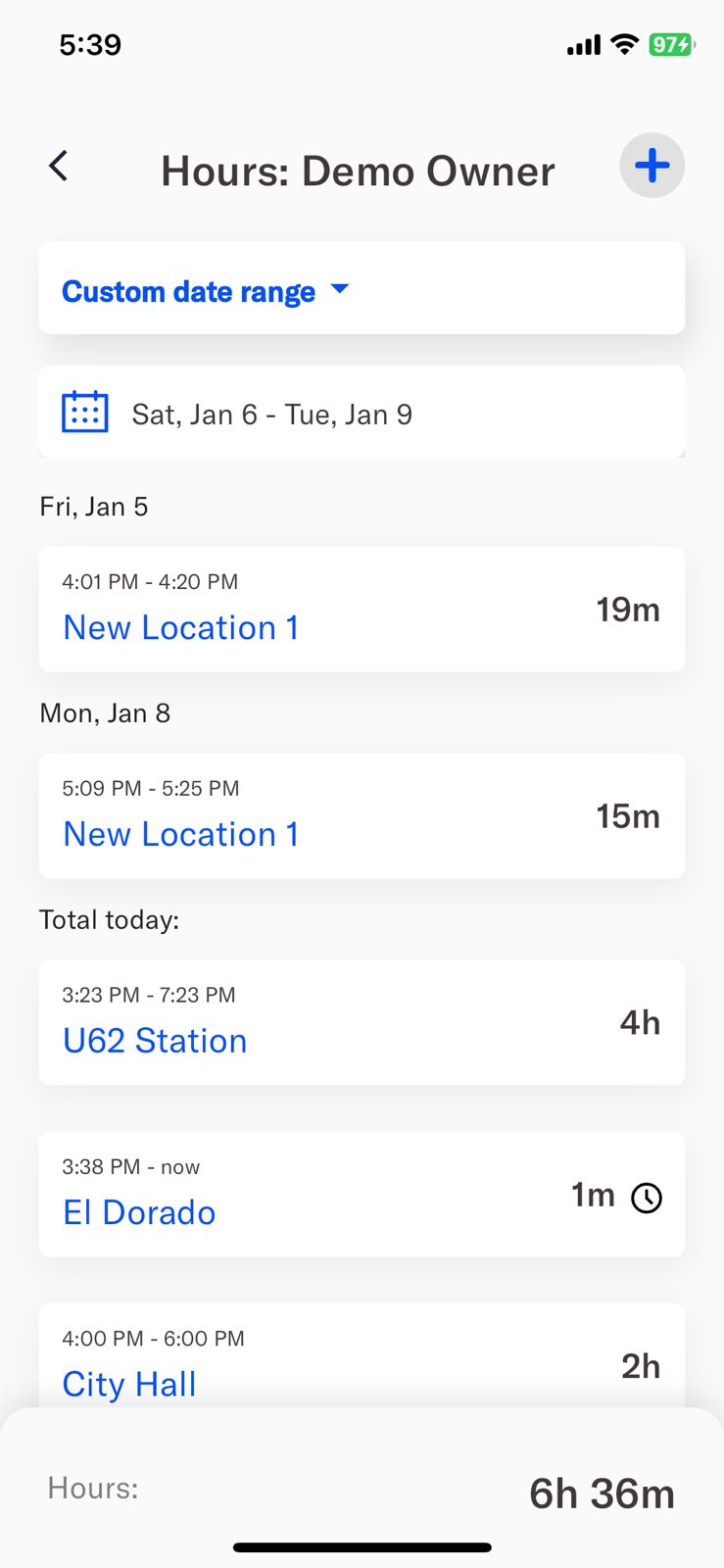Tap the 15m duration on Mon entry

[628, 816]
